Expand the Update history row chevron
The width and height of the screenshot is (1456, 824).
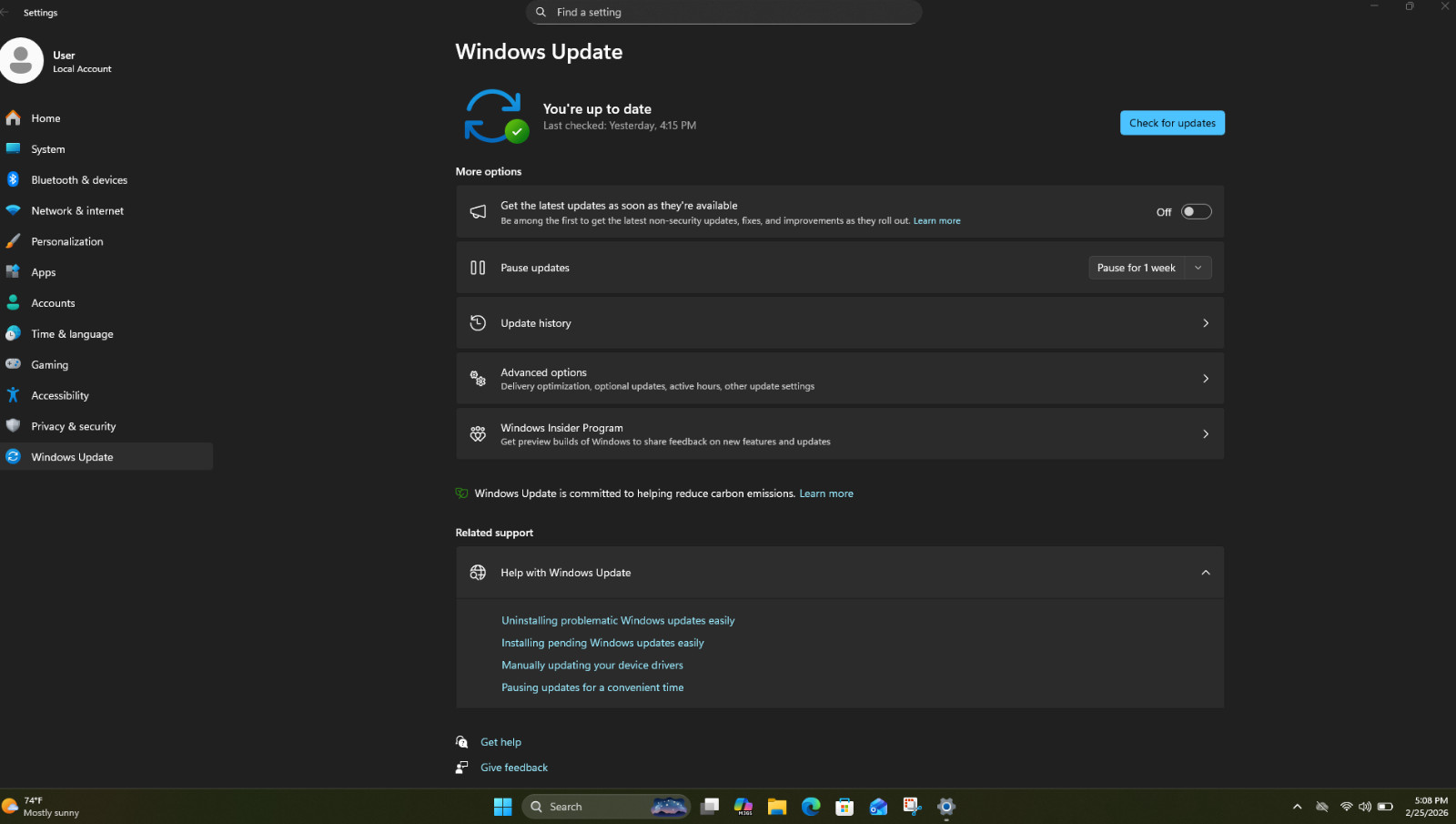[x=1206, y=323]
